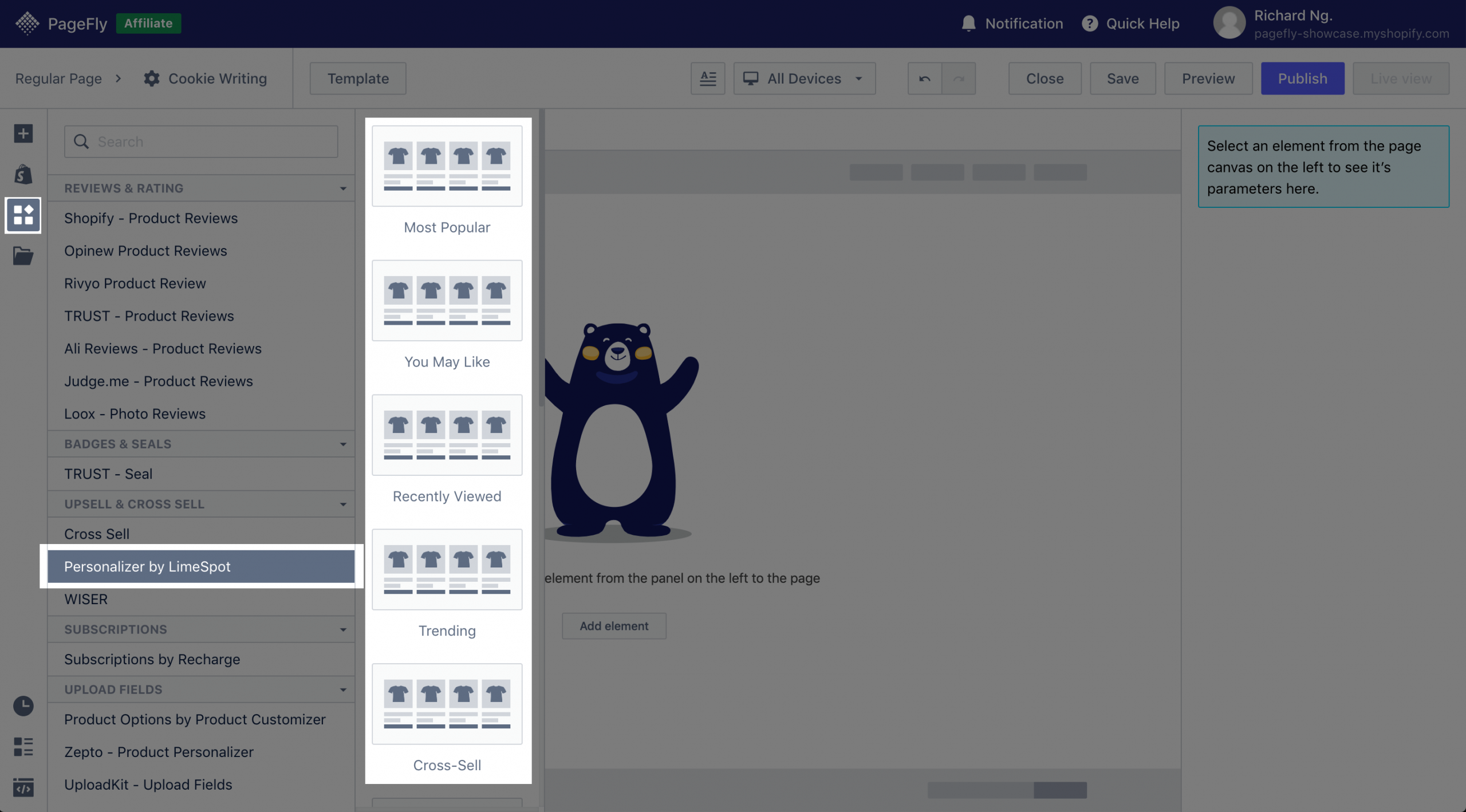Collapse the Upsell & Cross Sell section
This screenshot has width=1466, height=812.
coord(343,504)
